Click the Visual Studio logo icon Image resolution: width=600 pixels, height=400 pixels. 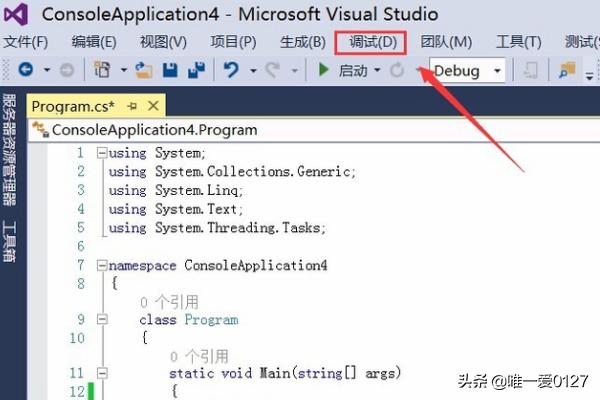[16, 14]
